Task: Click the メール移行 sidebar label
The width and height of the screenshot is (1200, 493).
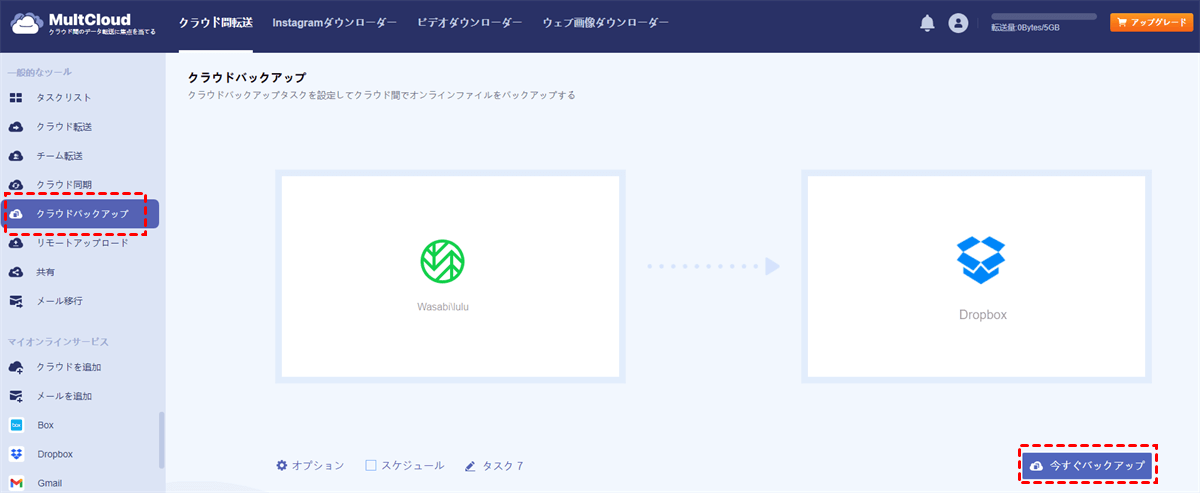Action: click(x=60, y=301)
